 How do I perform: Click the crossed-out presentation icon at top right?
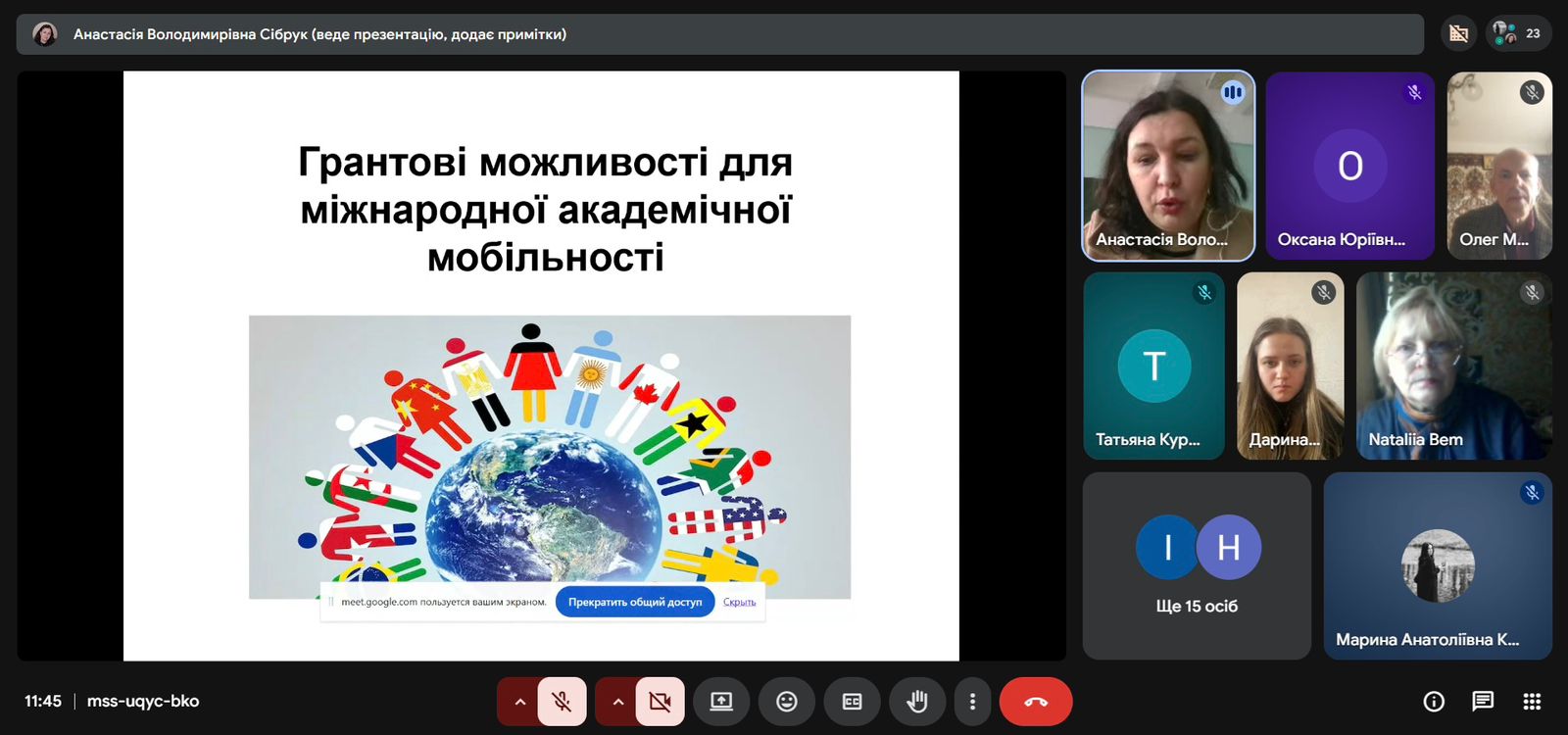click(x=1458, y=33)
